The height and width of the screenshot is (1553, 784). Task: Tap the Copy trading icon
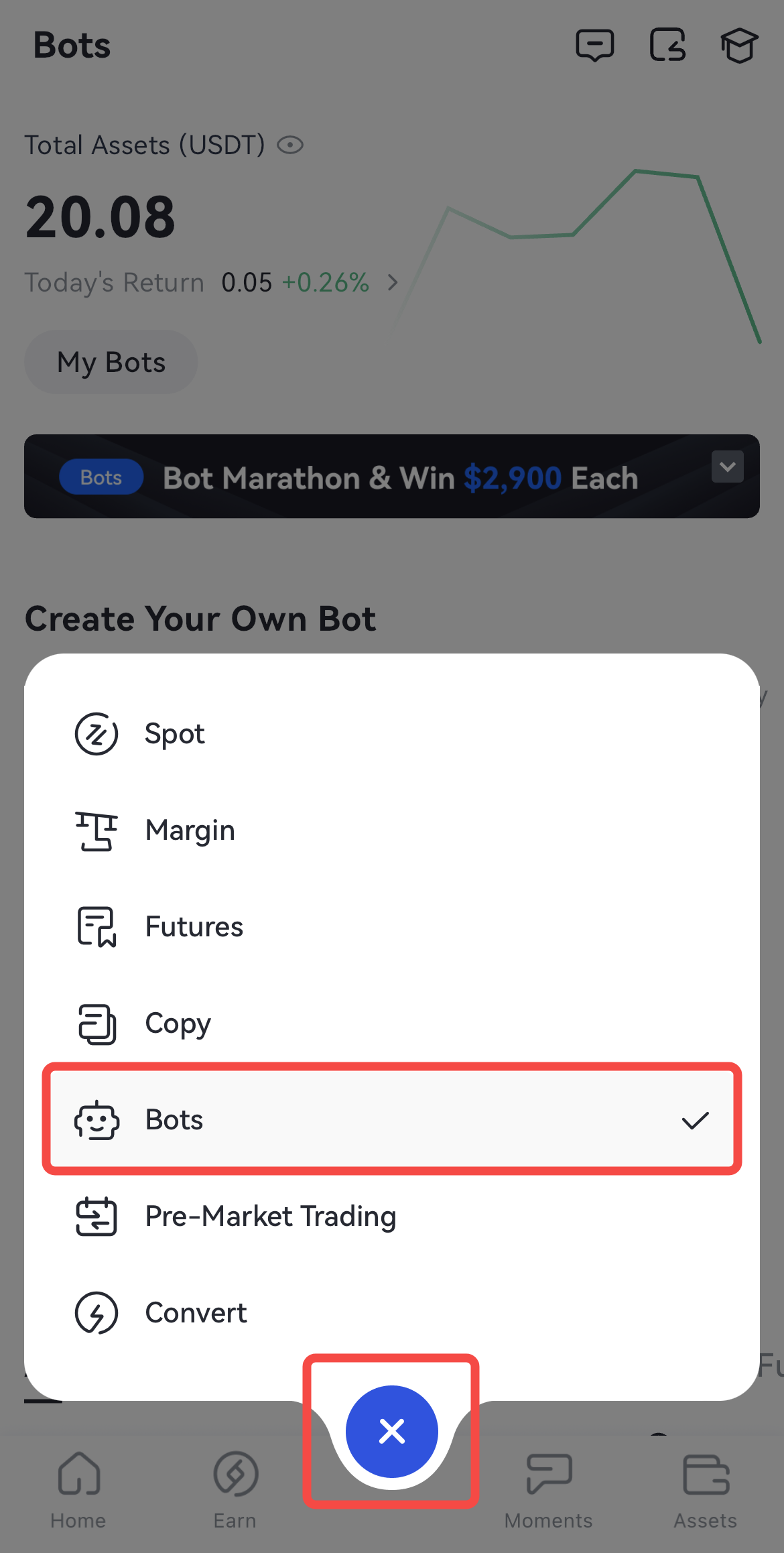tap(96, 1023)
